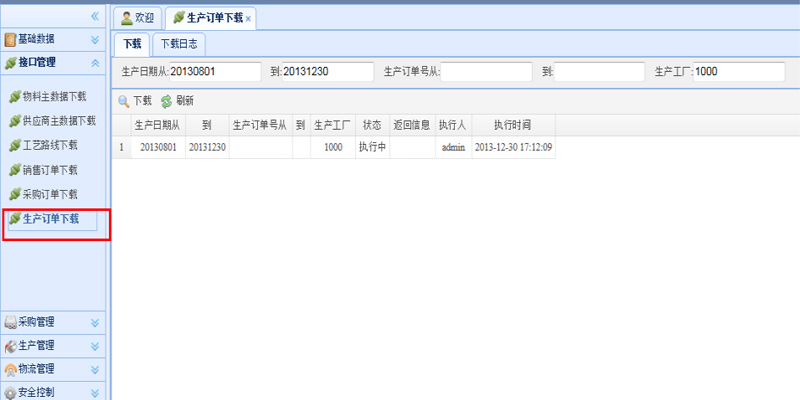Open 物料主数据下载 in the sidebar

[x=54, y=97]
